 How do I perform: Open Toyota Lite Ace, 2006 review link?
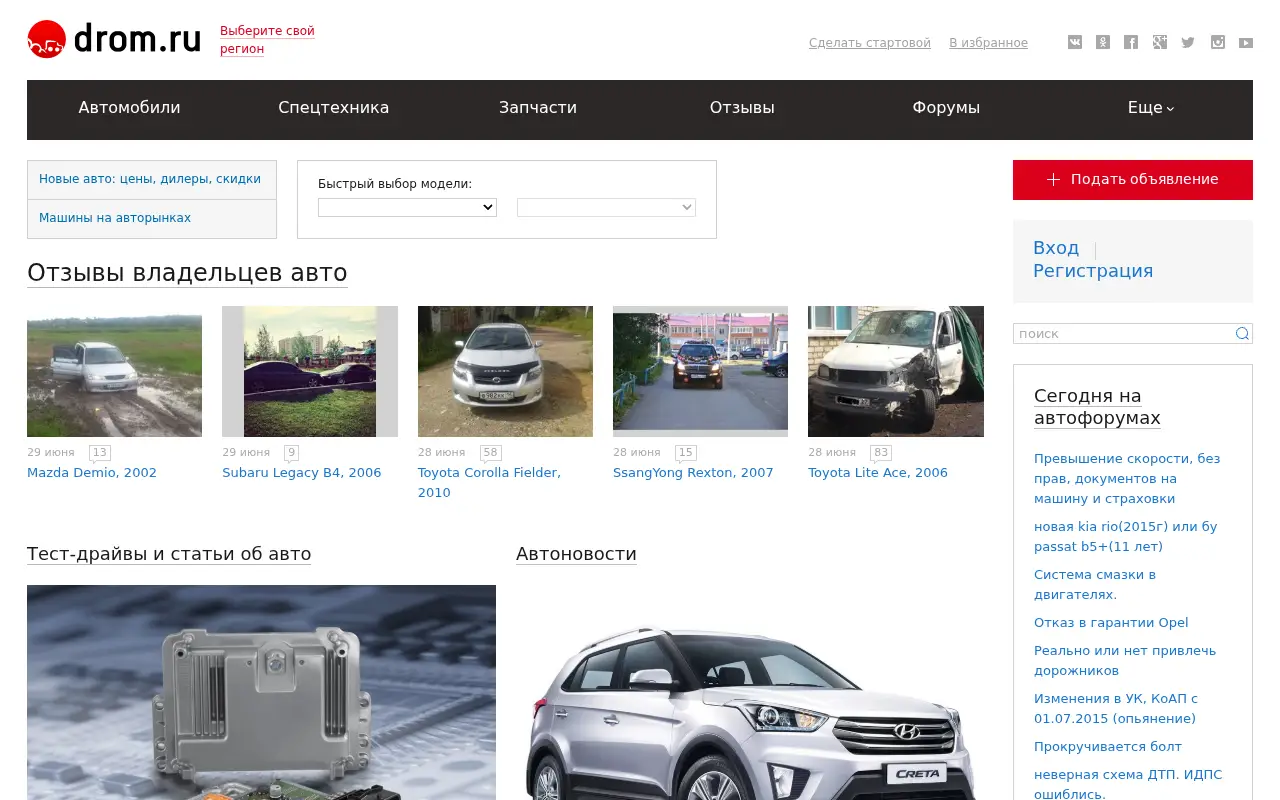878,473
